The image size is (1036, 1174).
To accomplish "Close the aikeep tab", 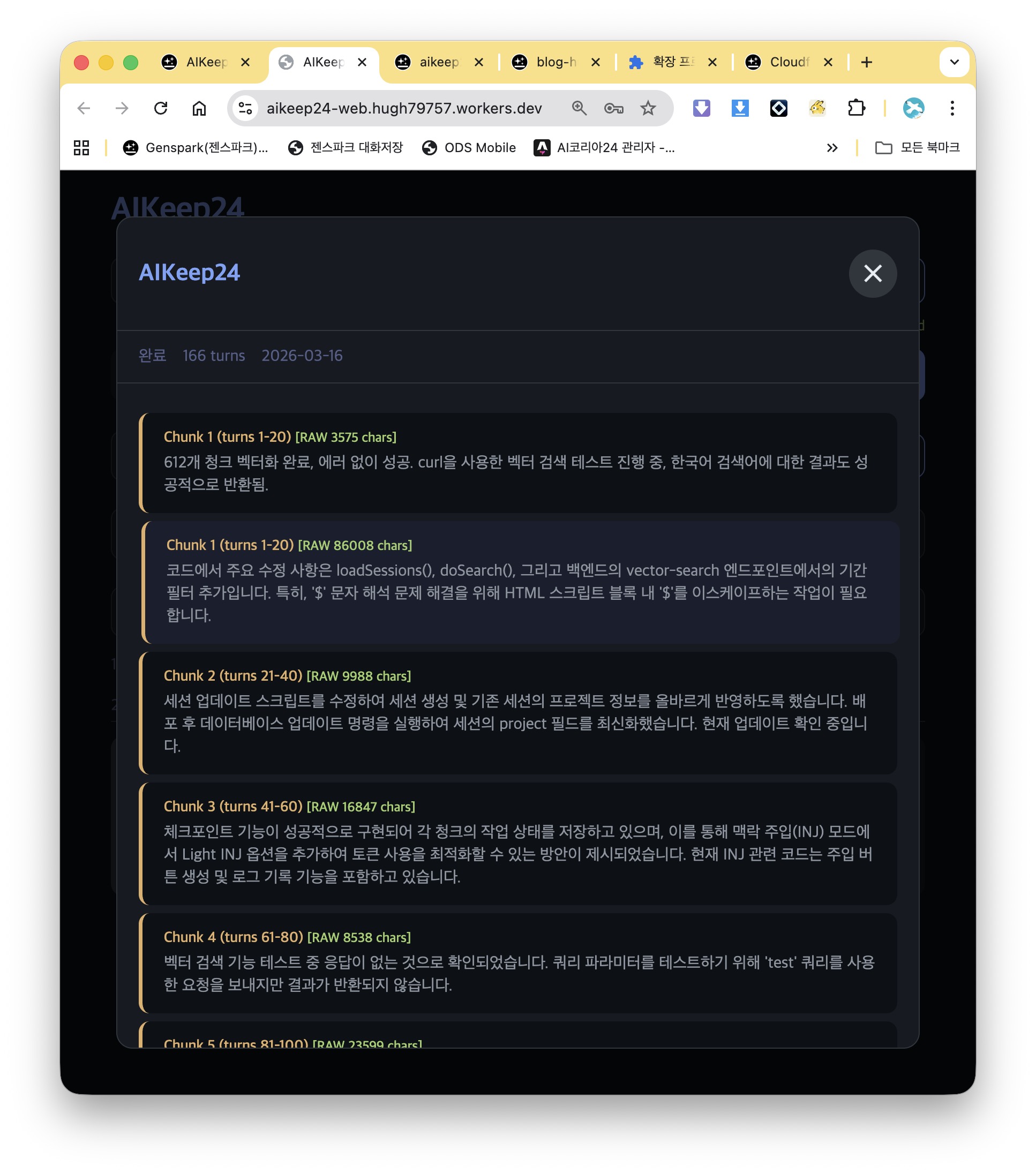I will coord(479,62).
